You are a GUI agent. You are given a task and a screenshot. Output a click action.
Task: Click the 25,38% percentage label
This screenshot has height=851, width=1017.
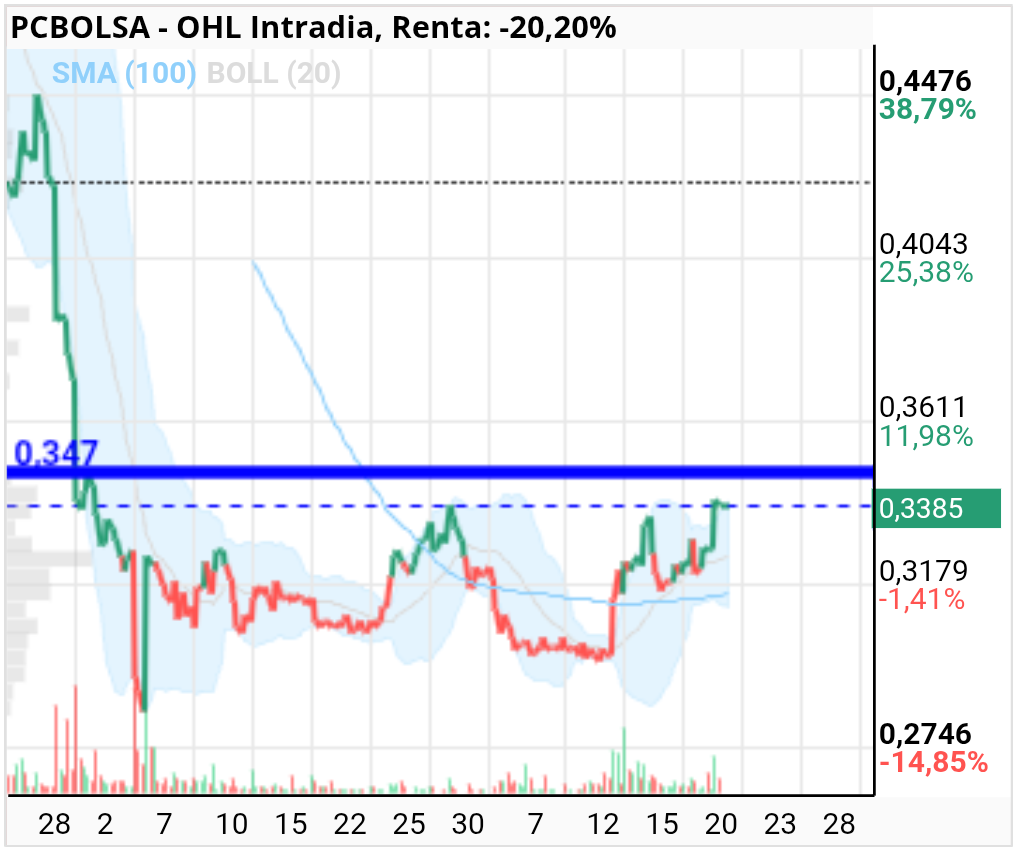pos(926,272)
